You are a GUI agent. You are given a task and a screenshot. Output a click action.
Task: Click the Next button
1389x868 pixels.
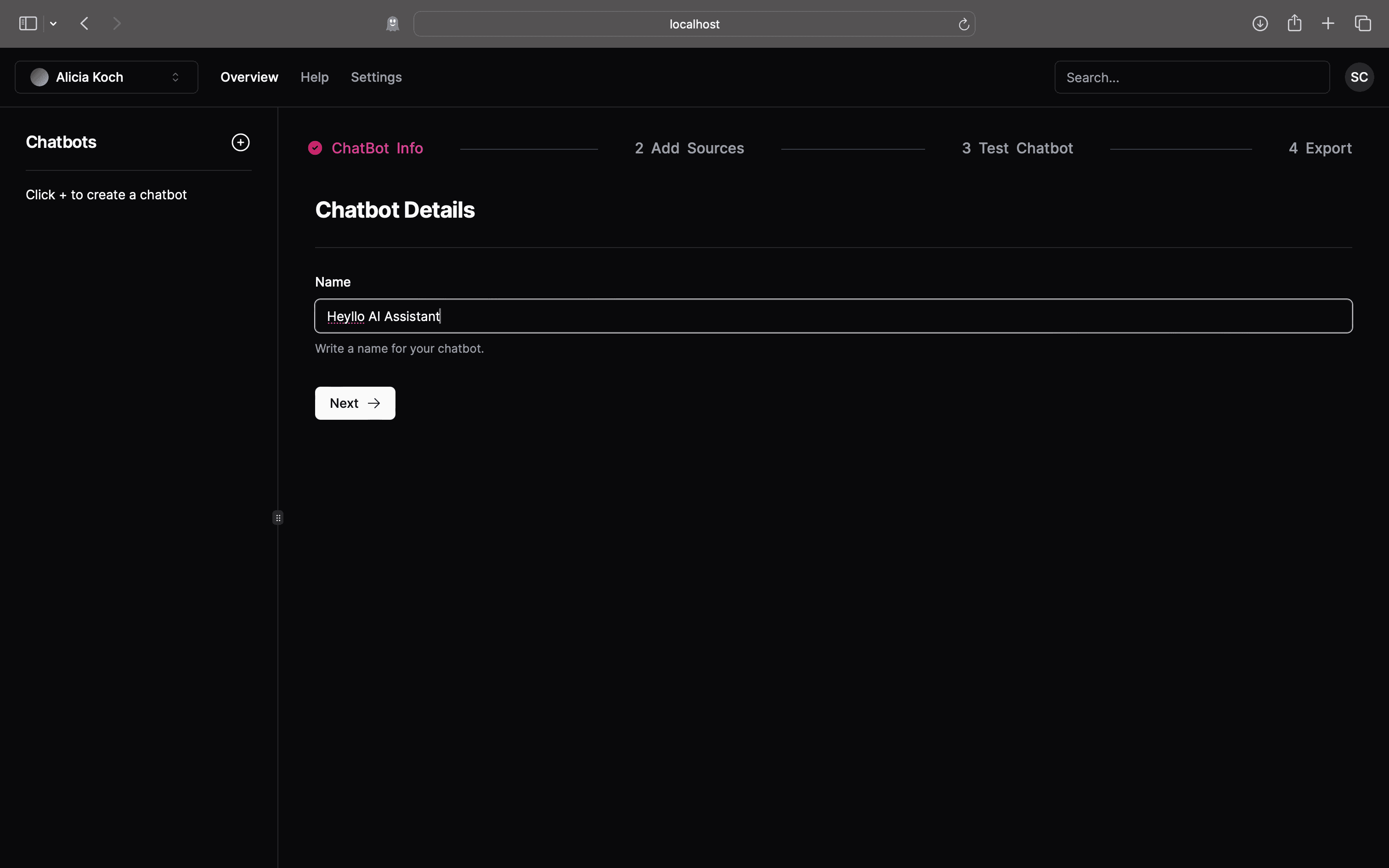(355, 403)
